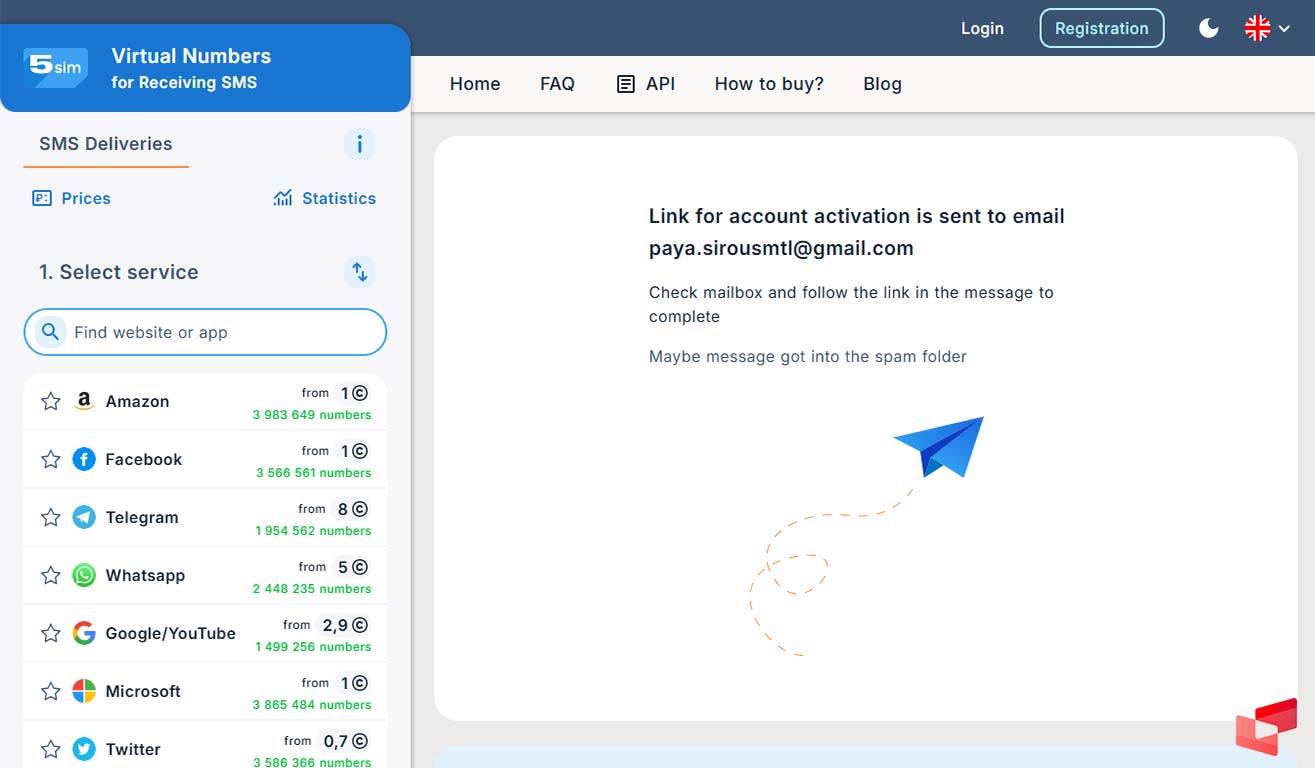Open the FAQ menu item

tap(557, 84)
